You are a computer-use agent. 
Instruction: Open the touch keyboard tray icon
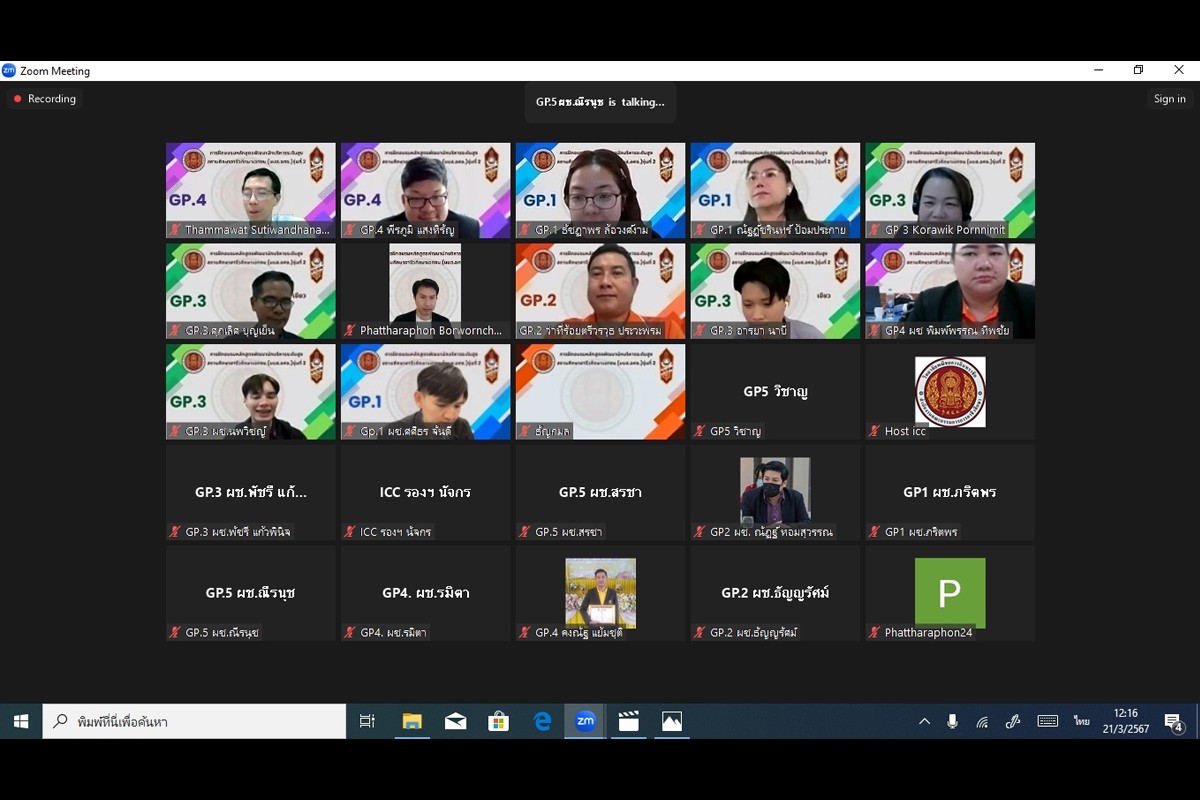click(x=1047, y=721)
